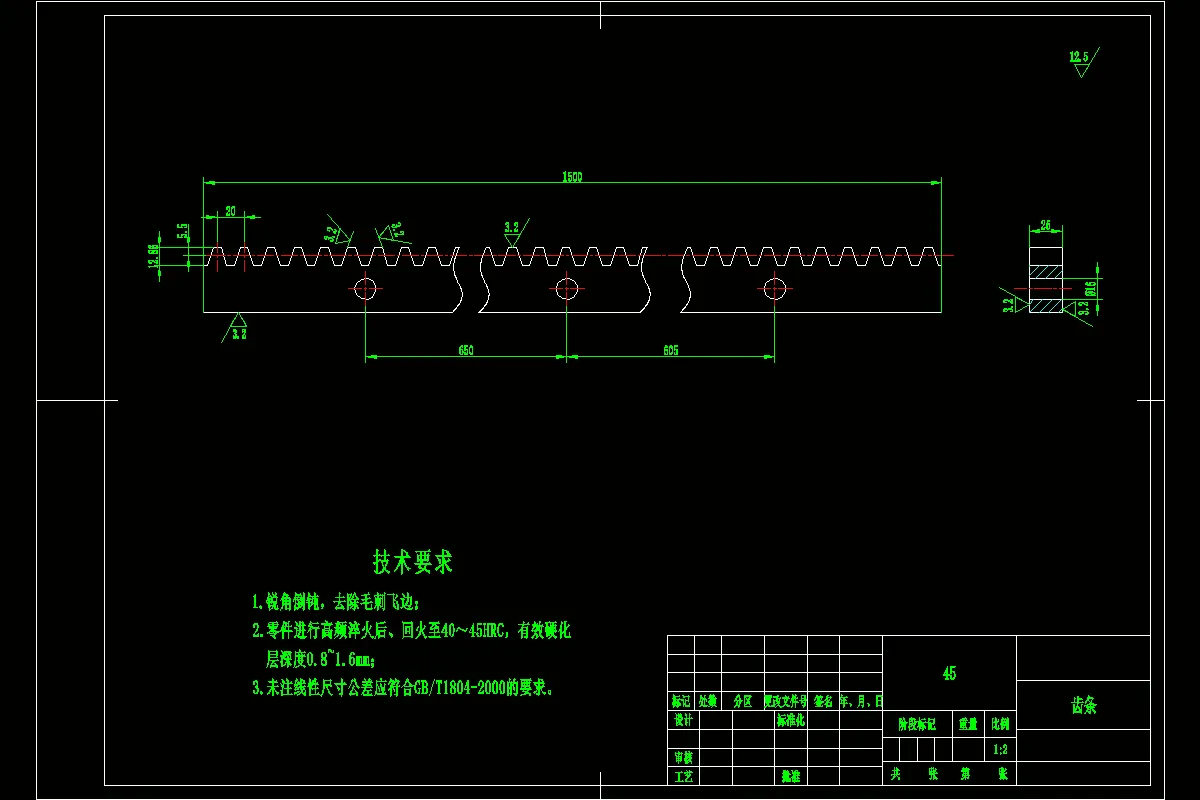The image size is (1200, 800).
Task: Click the '分区' header cell
Action: [742, 702]
